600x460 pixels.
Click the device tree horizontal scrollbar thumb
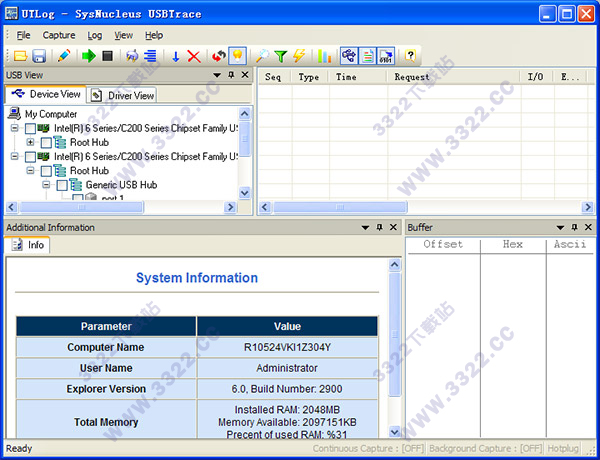click(x=82, y=207)
